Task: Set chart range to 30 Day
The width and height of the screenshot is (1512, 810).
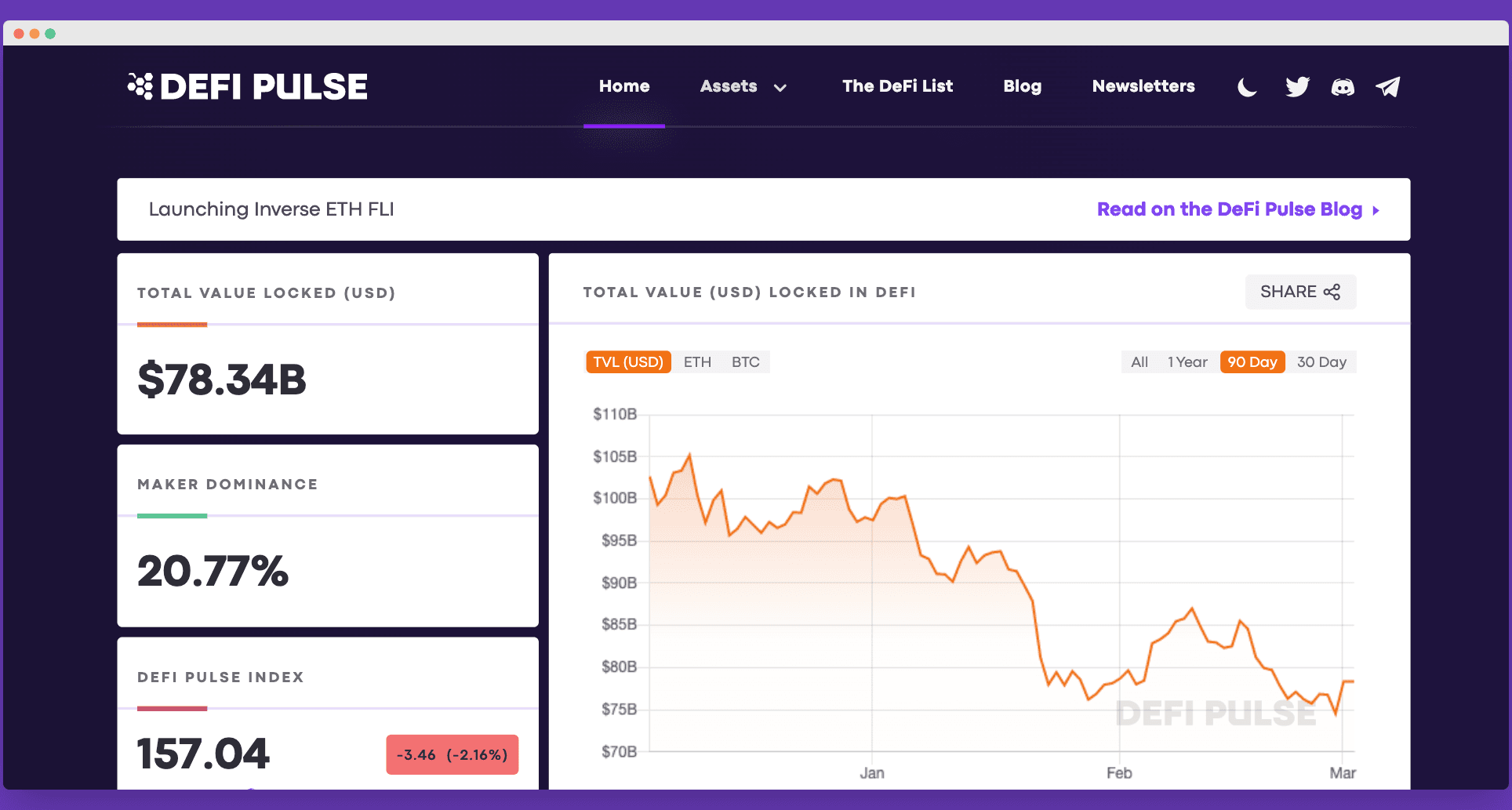Action: pos(1321,362)
